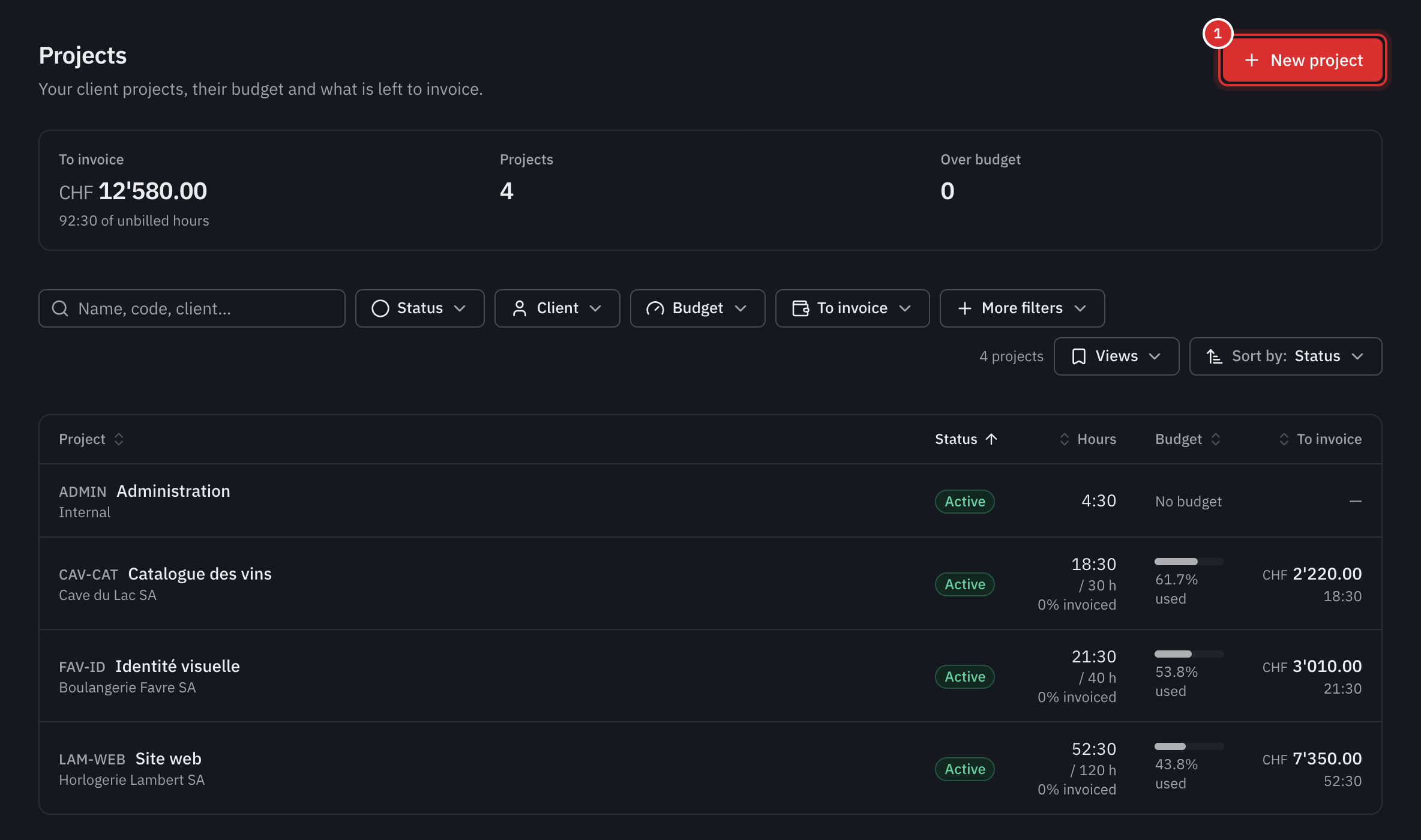
Task: Open the Administration project row
Action: point(710,501)
